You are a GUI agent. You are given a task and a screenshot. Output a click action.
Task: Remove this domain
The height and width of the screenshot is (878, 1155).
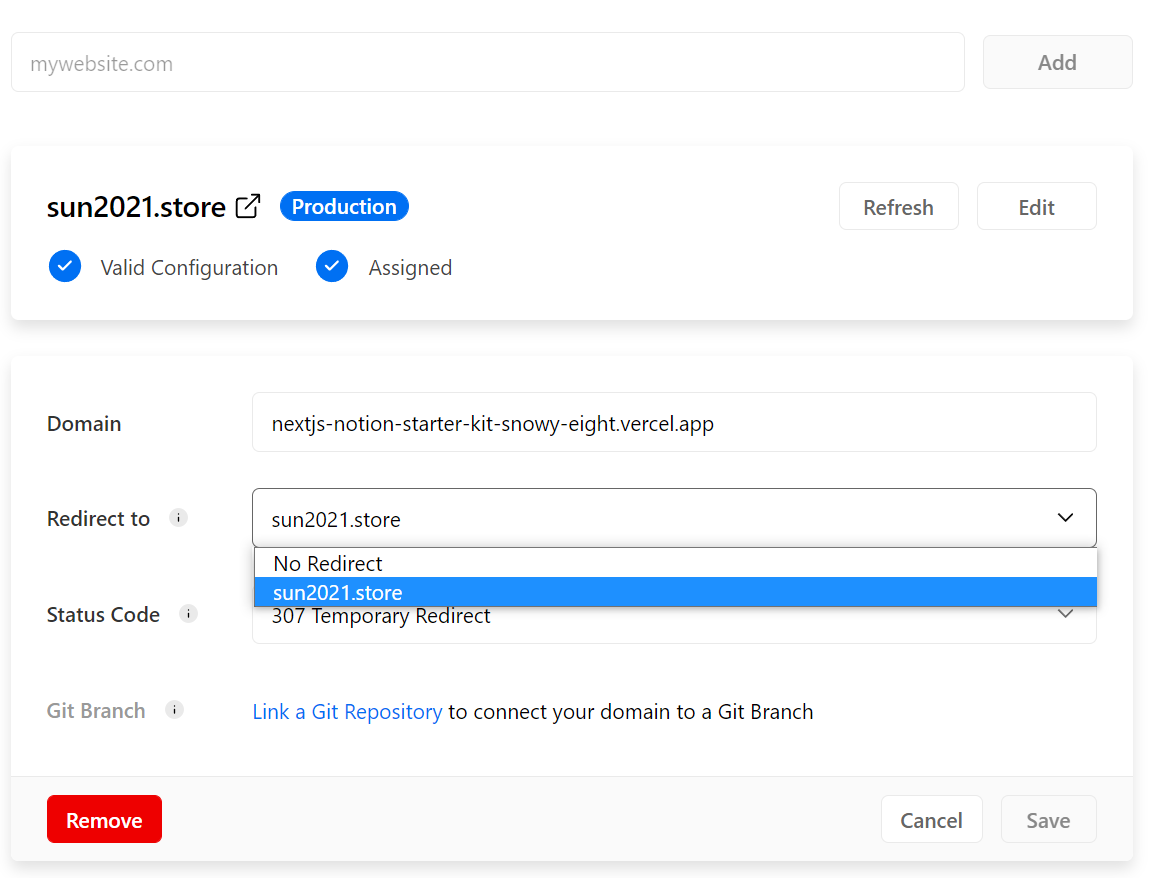point(105,820)
